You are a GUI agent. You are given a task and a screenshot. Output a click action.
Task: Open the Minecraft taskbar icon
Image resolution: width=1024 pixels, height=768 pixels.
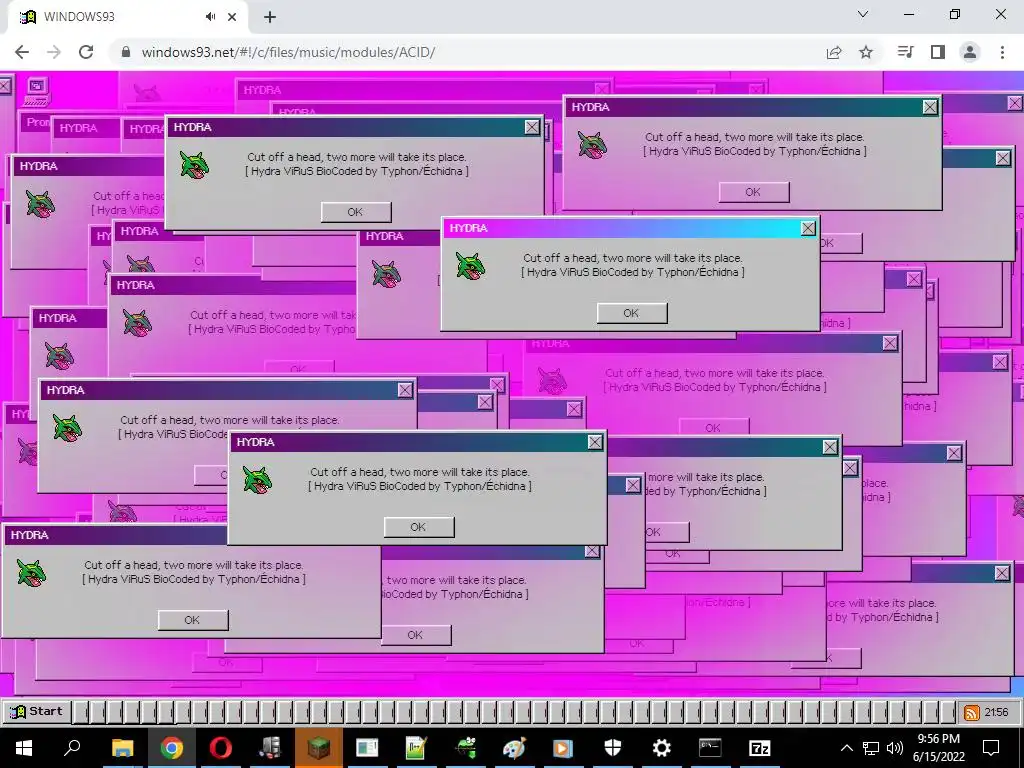point(319,748)
